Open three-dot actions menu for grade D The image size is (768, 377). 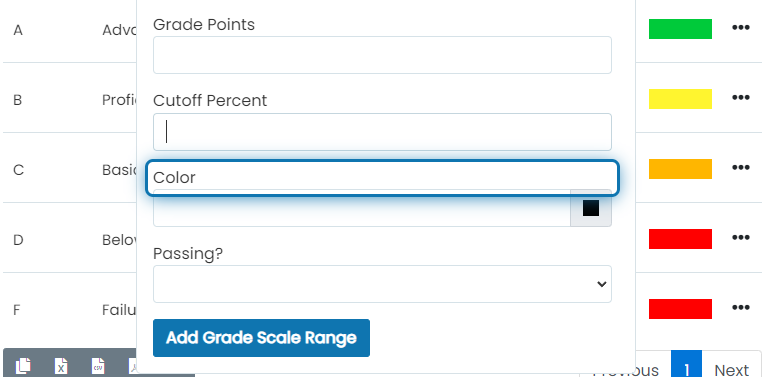pos(741,237)
